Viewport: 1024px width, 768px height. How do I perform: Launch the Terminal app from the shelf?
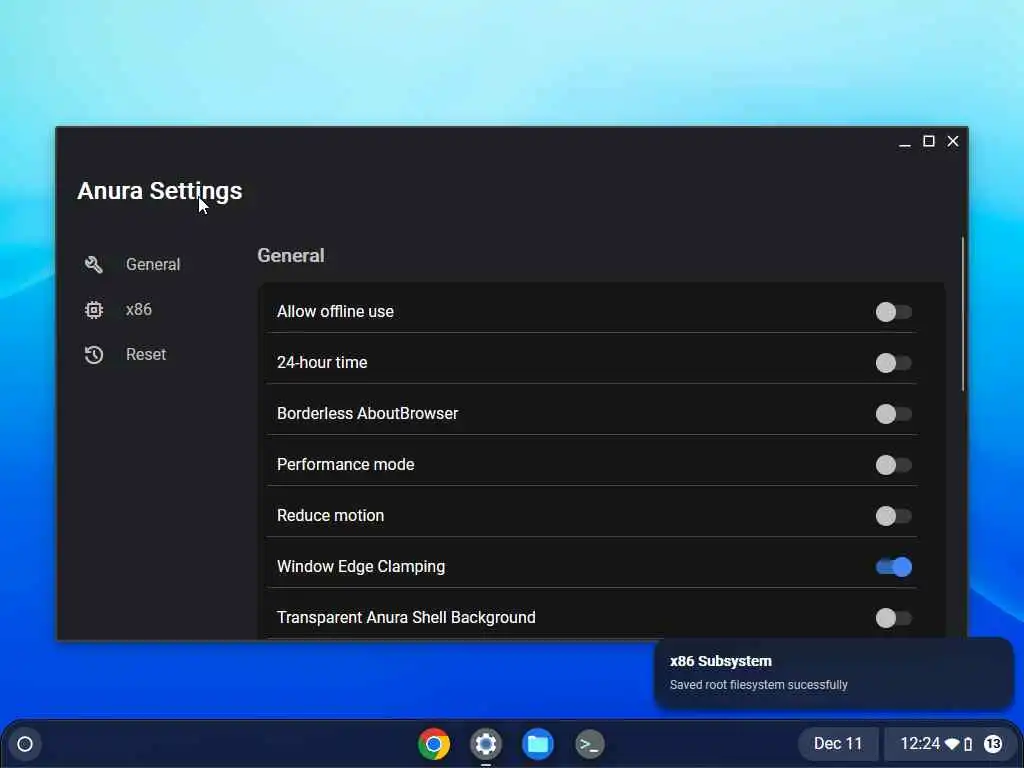[x=590, y=744]
